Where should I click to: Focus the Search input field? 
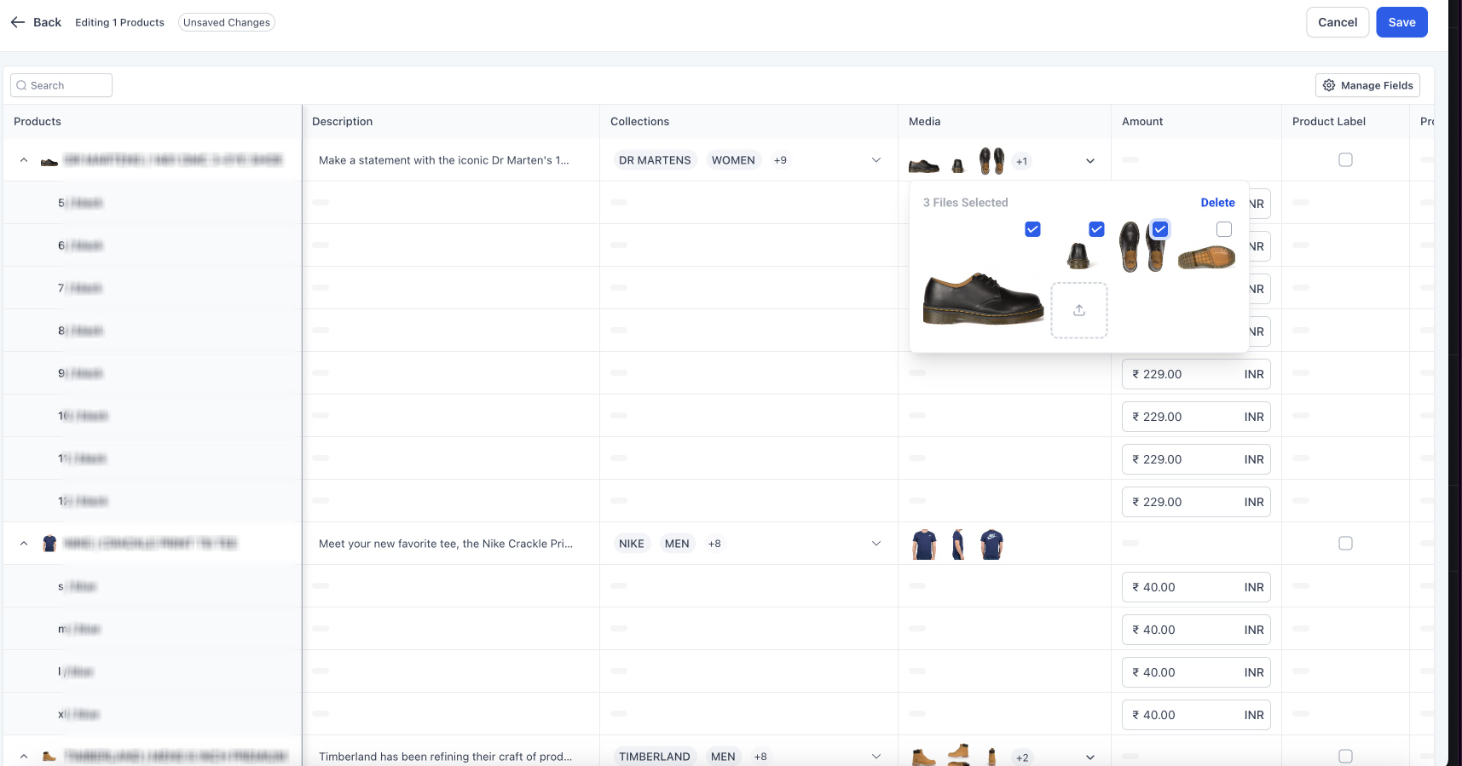coord(61,86)
